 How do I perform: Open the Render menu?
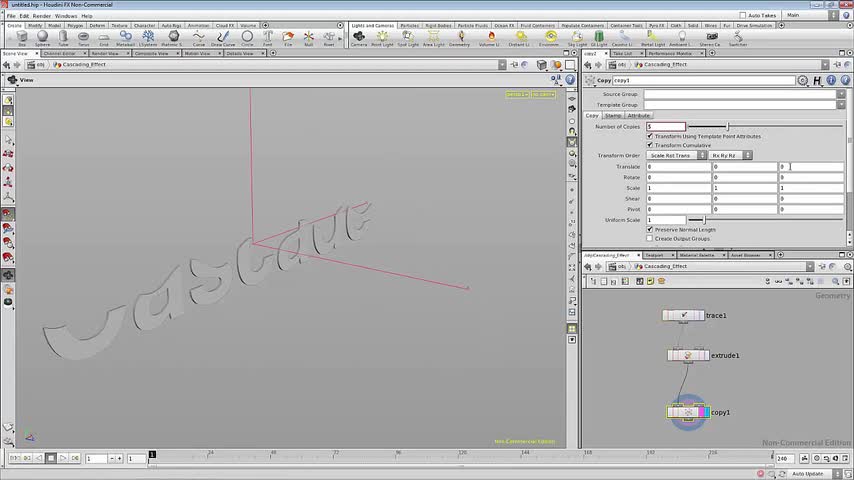pyautogui.click(x=41, y=16)
